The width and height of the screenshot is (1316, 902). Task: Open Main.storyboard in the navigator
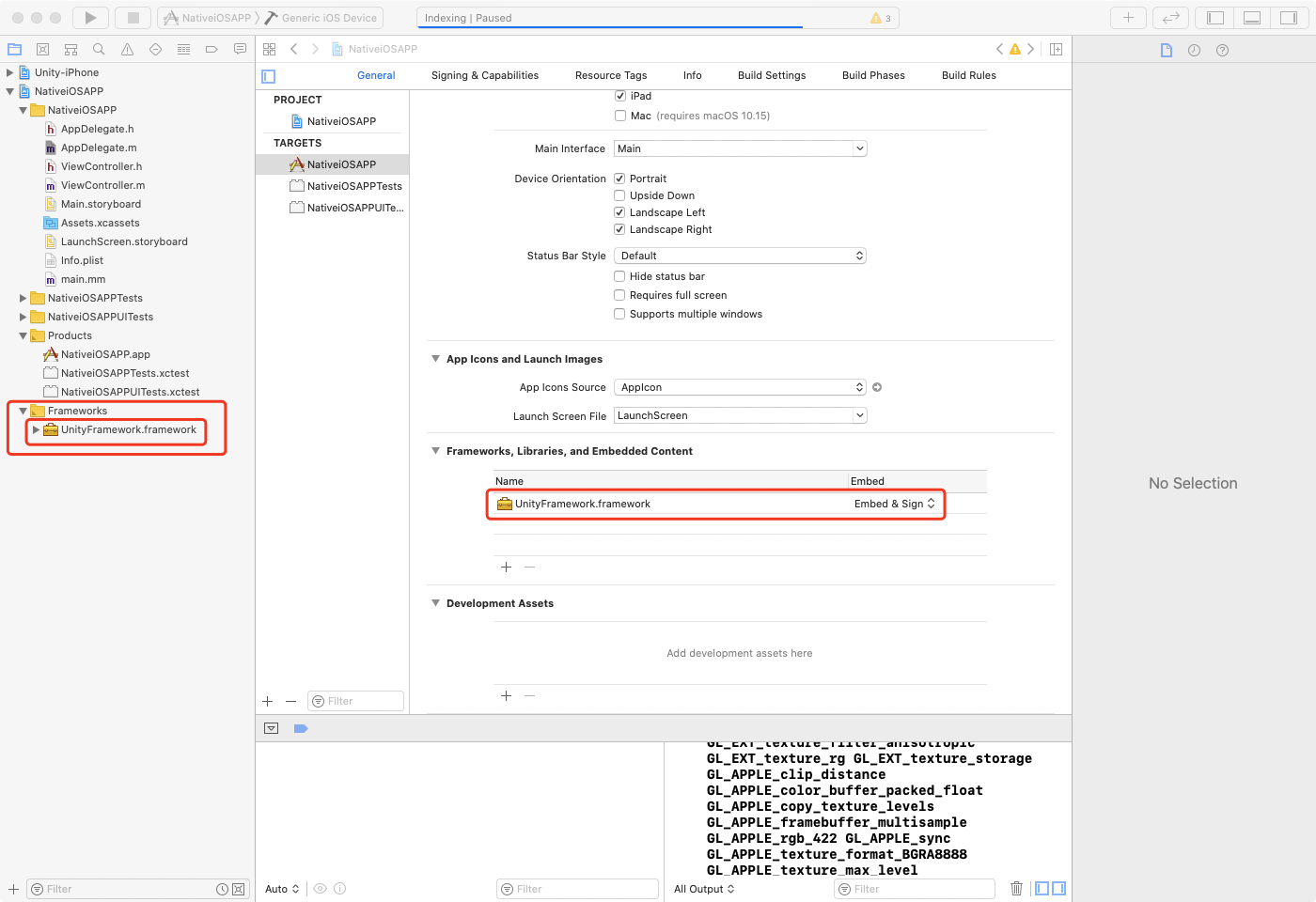tap(101, 204)
